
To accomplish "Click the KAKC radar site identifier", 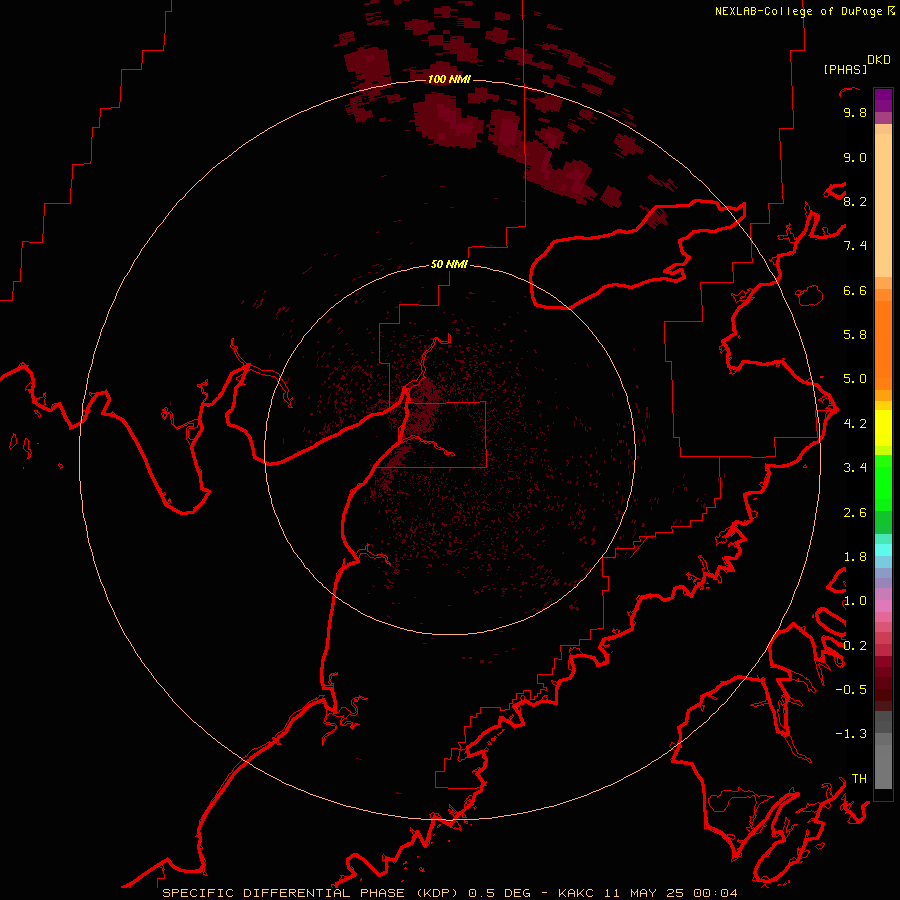I will click(x=578, y=893).
